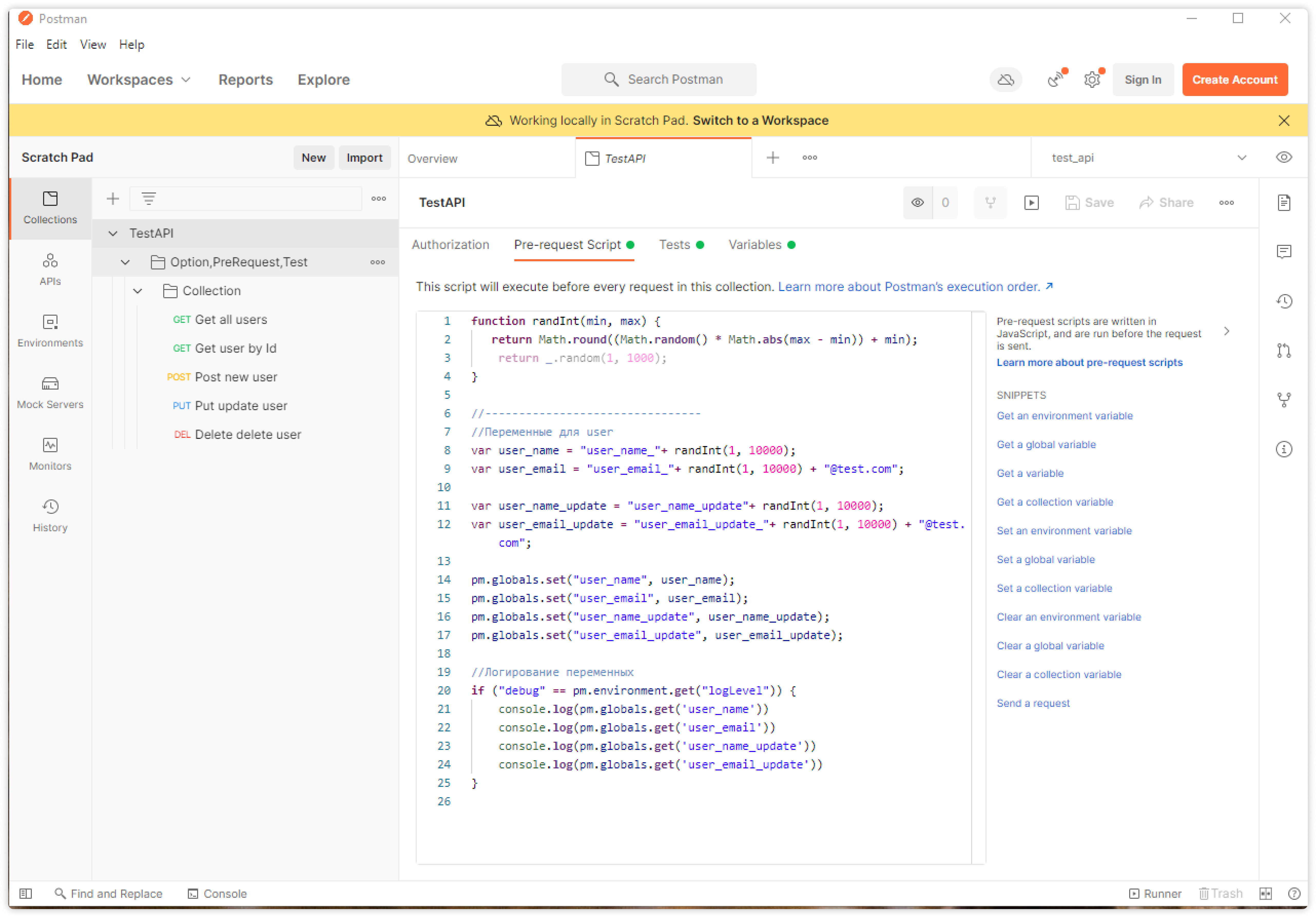Open the Info icon in right sidebar
Viewport: 1316px width, 917px height.
coord(1283,449)
